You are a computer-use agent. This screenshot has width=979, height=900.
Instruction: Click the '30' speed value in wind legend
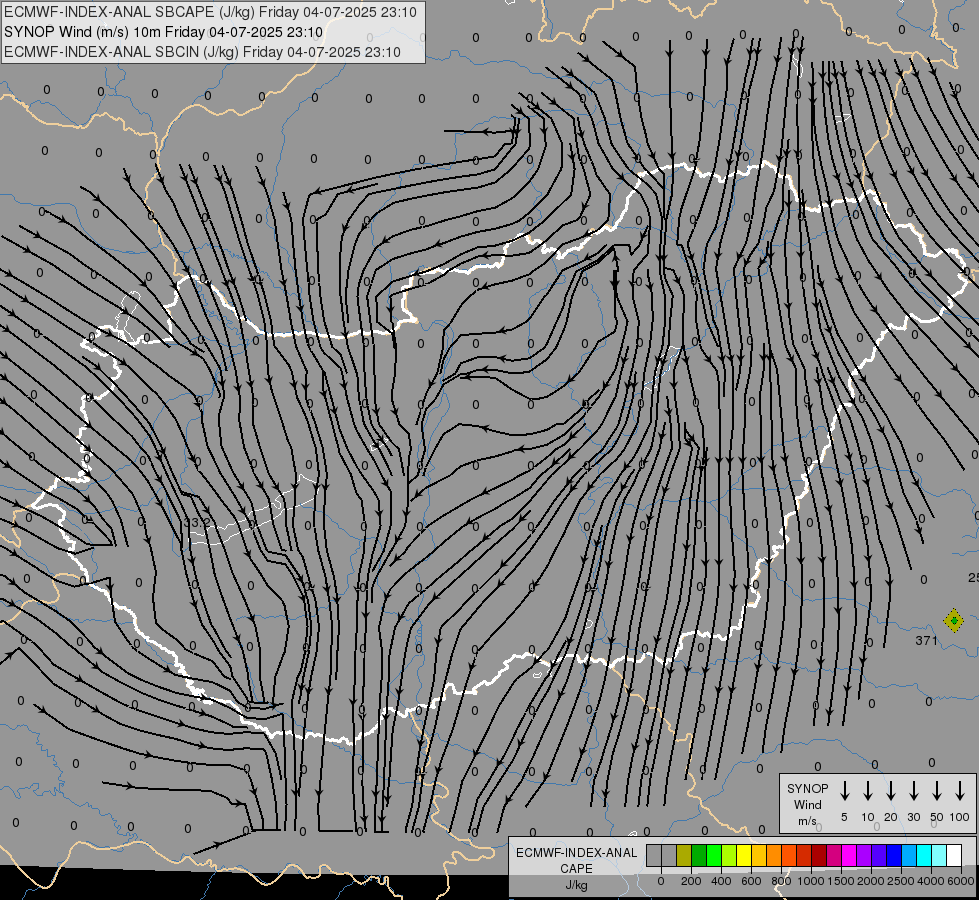[913, 817]
